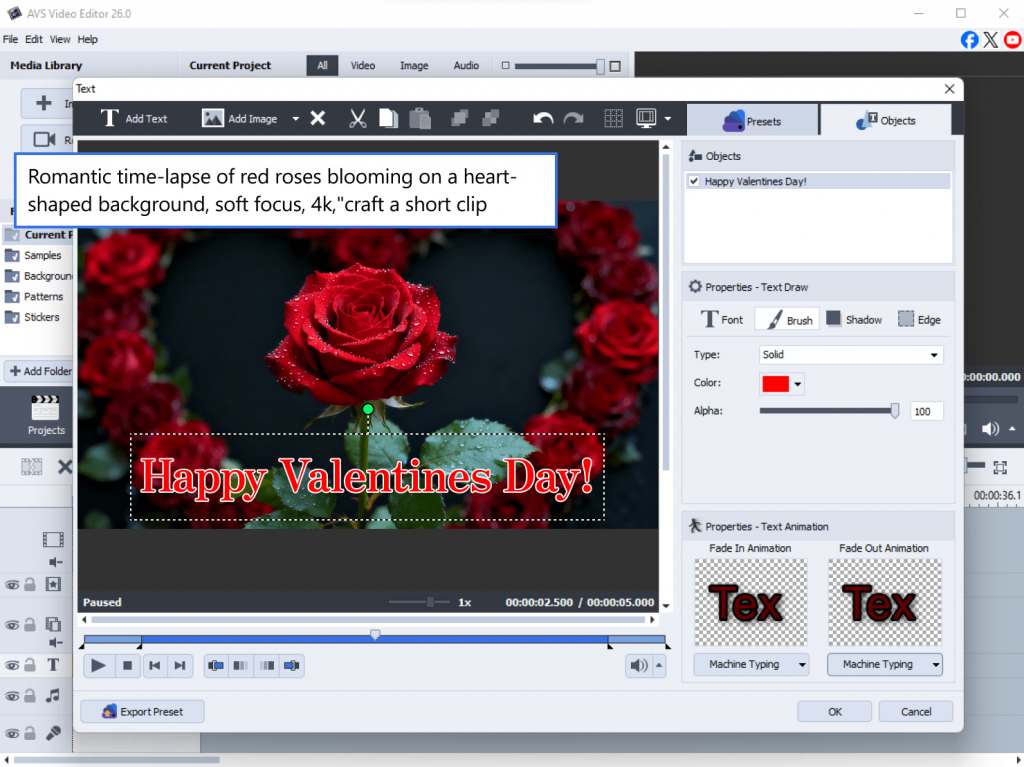The height and width of the screenshot is (767, 1024).
Task: Uncheck the Happy Valentines Day! object
Action: click(x=694, y=181)
